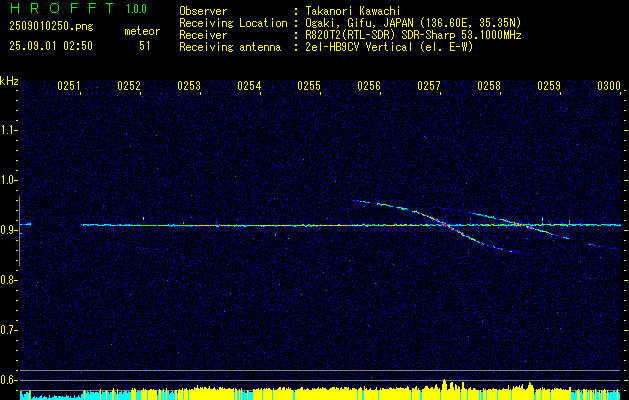Image resolution: width=629 pixels, height=400 pixels.
Task: Click observer name Takanori Kawachi
Action: [x=353, y=11]
